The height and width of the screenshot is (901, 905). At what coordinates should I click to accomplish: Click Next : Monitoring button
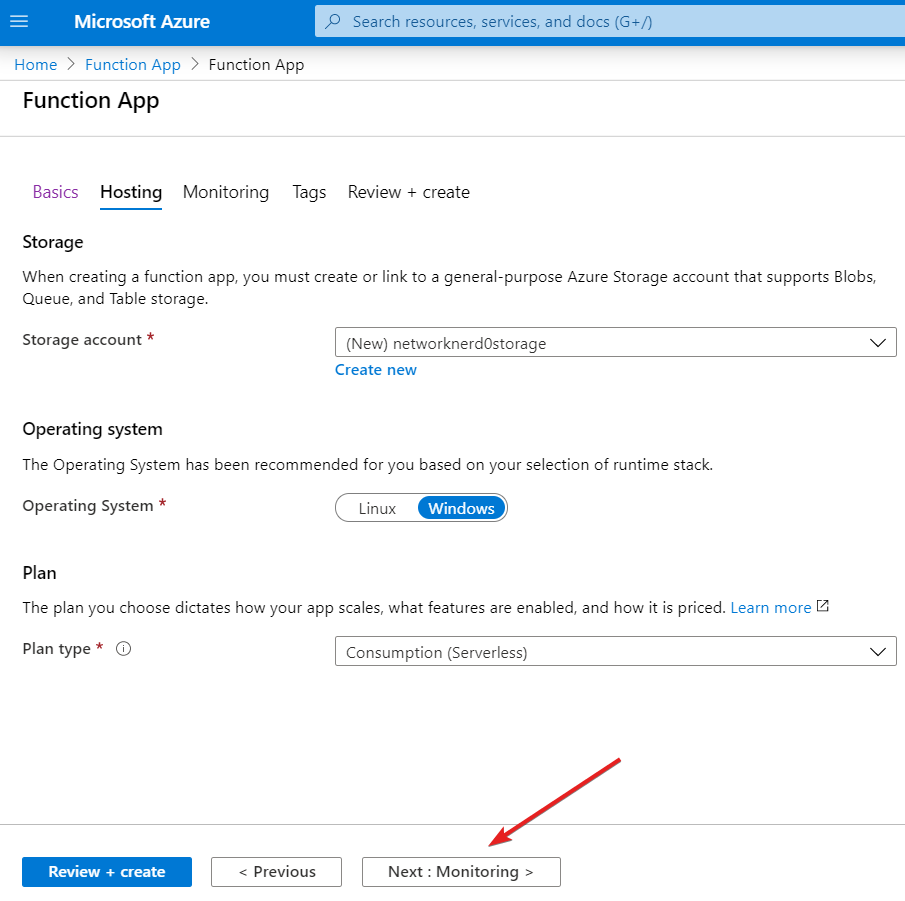click(x=461, y=872)
